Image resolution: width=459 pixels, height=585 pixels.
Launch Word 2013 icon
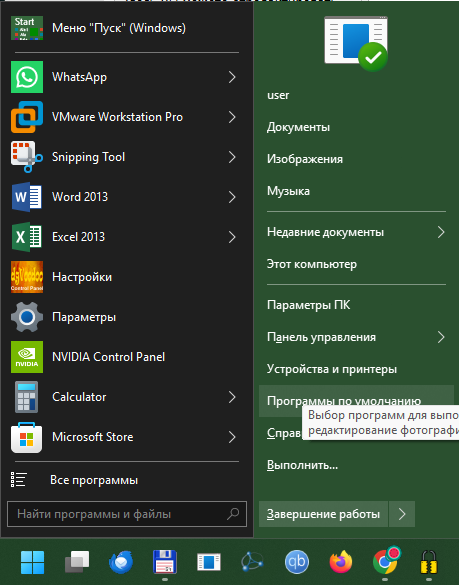(x=27, y=197)
